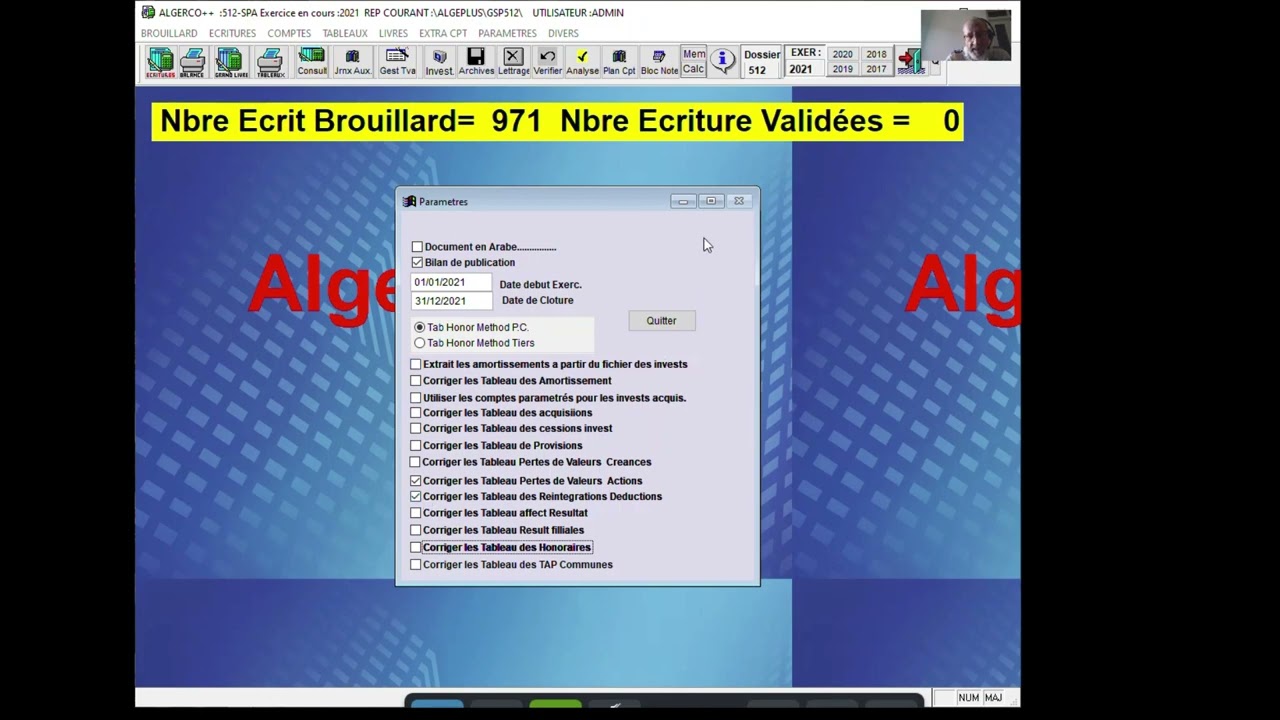
Task: Check Utiliser les comptes parametrés checkbox
Action: coord(416,398)
